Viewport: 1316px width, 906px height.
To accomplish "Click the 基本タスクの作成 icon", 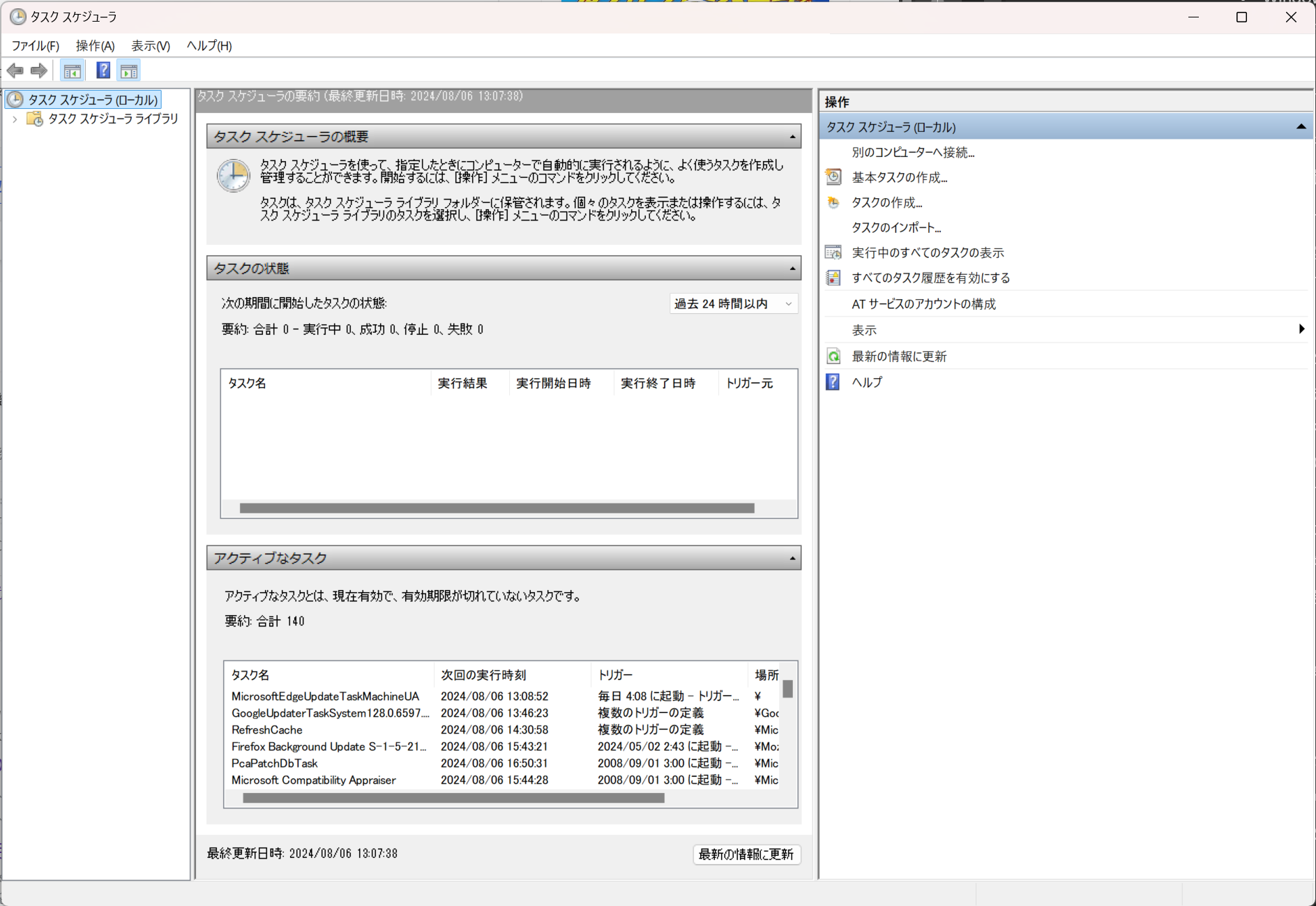I will tap(833, 177).
